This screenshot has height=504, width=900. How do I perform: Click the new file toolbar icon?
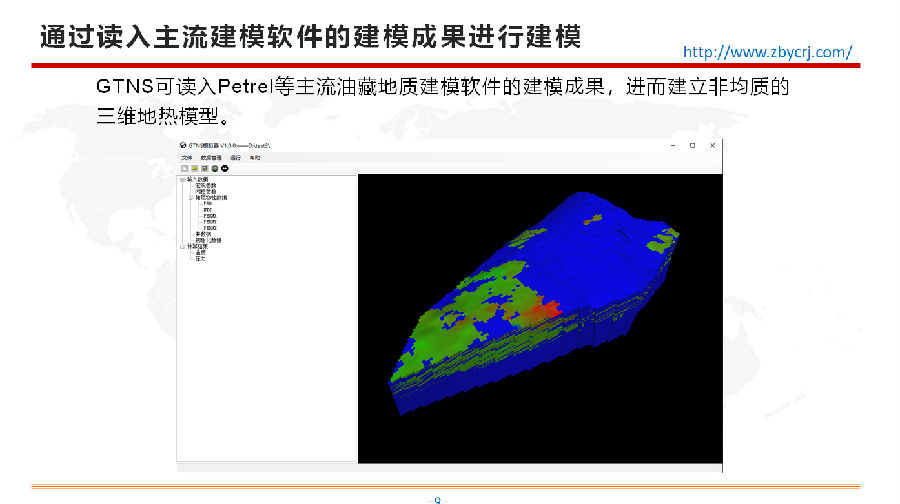click(184, 168)
